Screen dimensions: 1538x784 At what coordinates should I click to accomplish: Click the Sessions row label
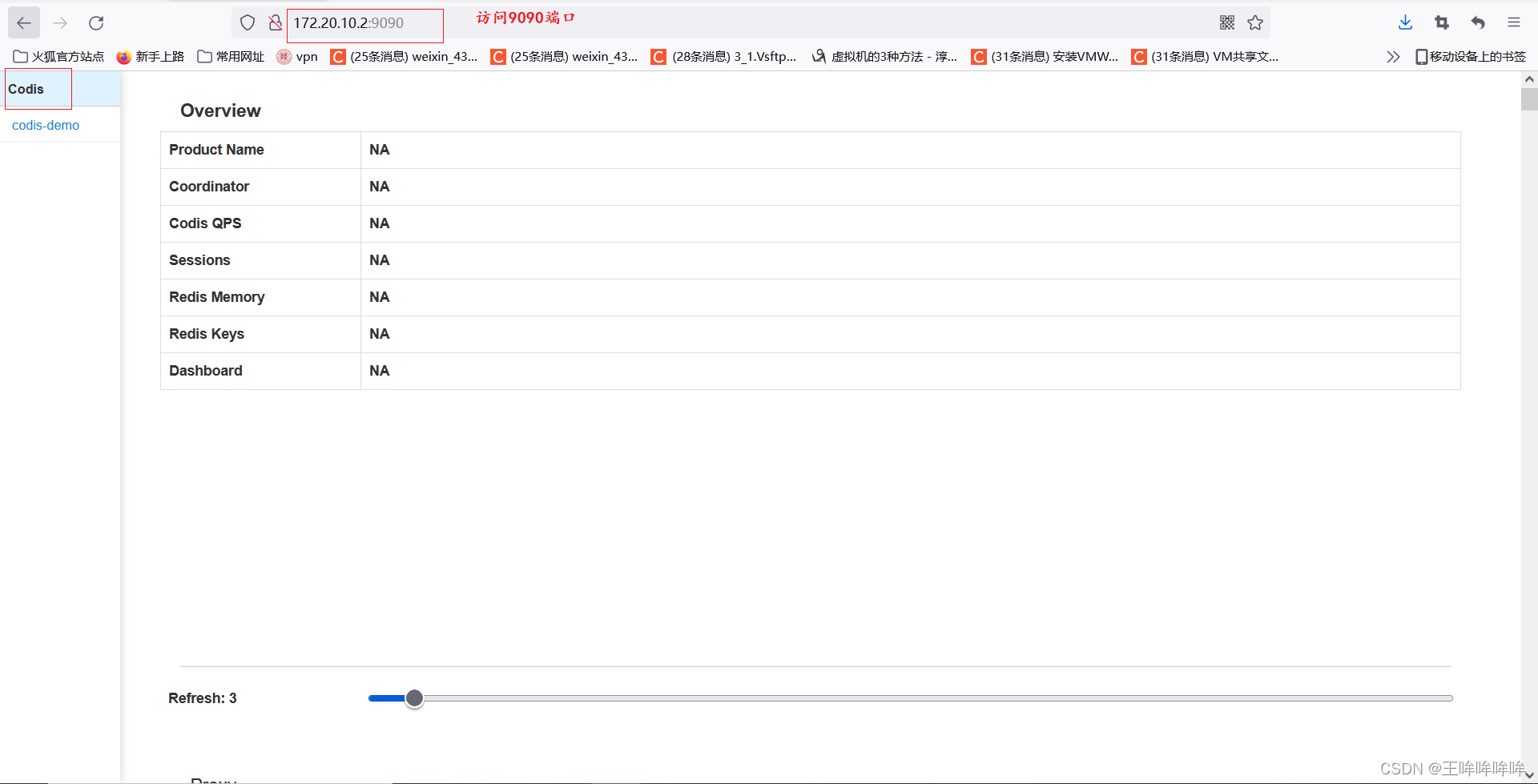coord(199,260)
